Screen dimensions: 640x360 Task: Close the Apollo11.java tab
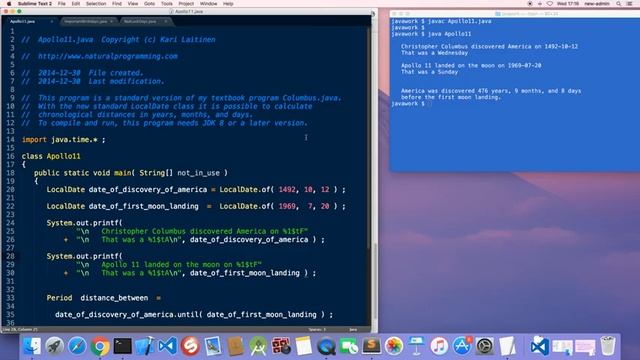click(51, 21)
